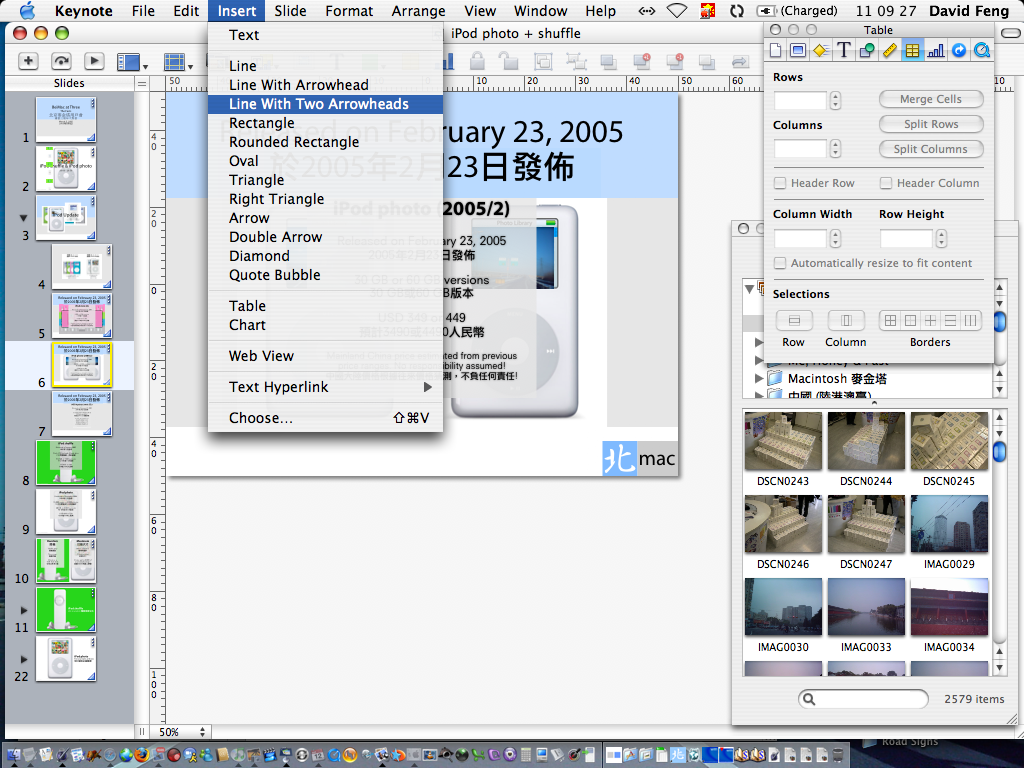
Task: Open the Chart inspector bar icon
Action: click(935, 50)
